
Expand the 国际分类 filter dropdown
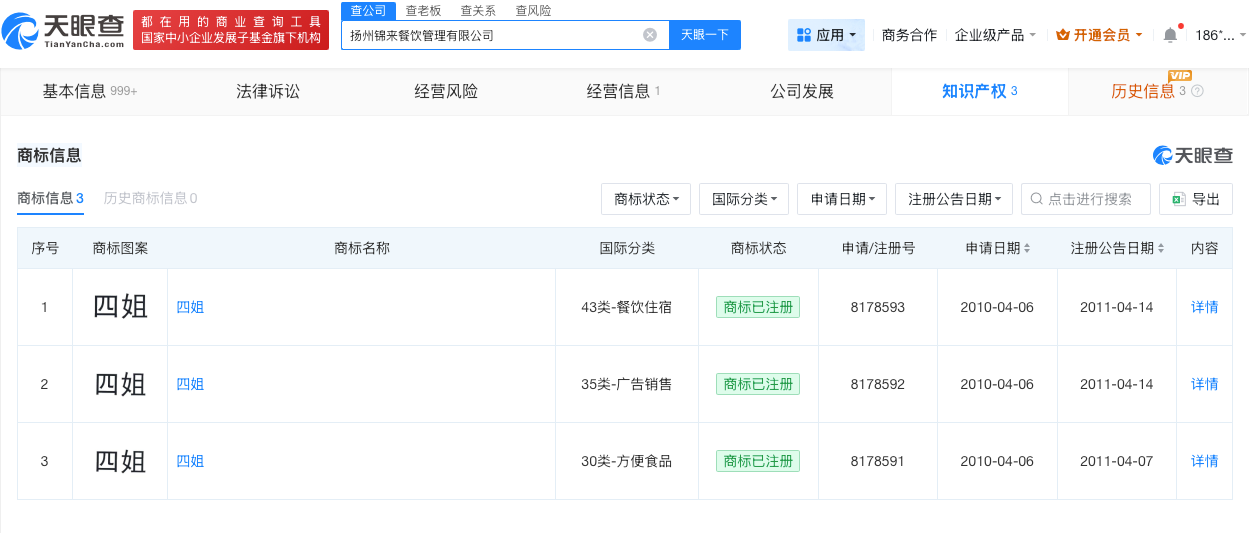tap(744, 199)
